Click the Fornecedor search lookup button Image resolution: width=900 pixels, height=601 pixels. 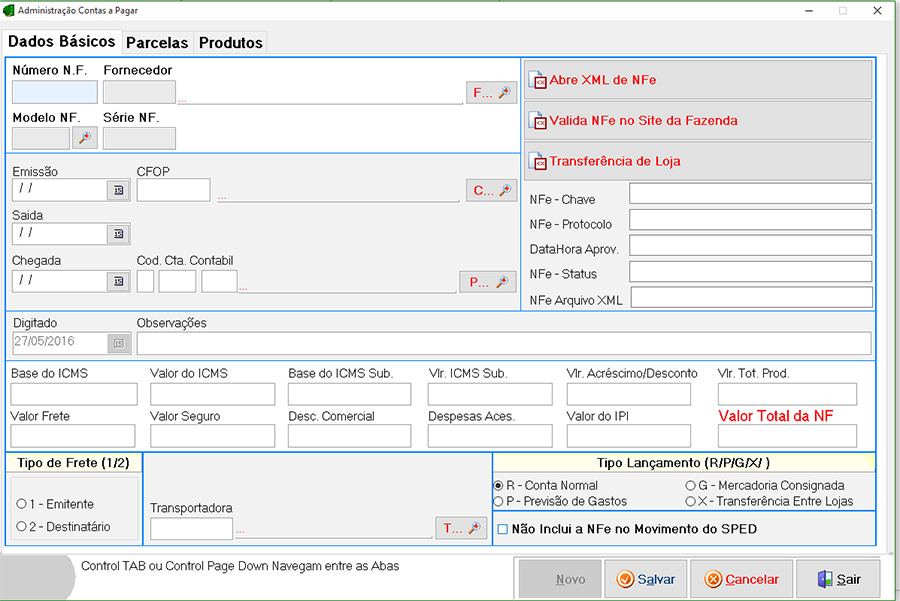click(x=491, y=93)
